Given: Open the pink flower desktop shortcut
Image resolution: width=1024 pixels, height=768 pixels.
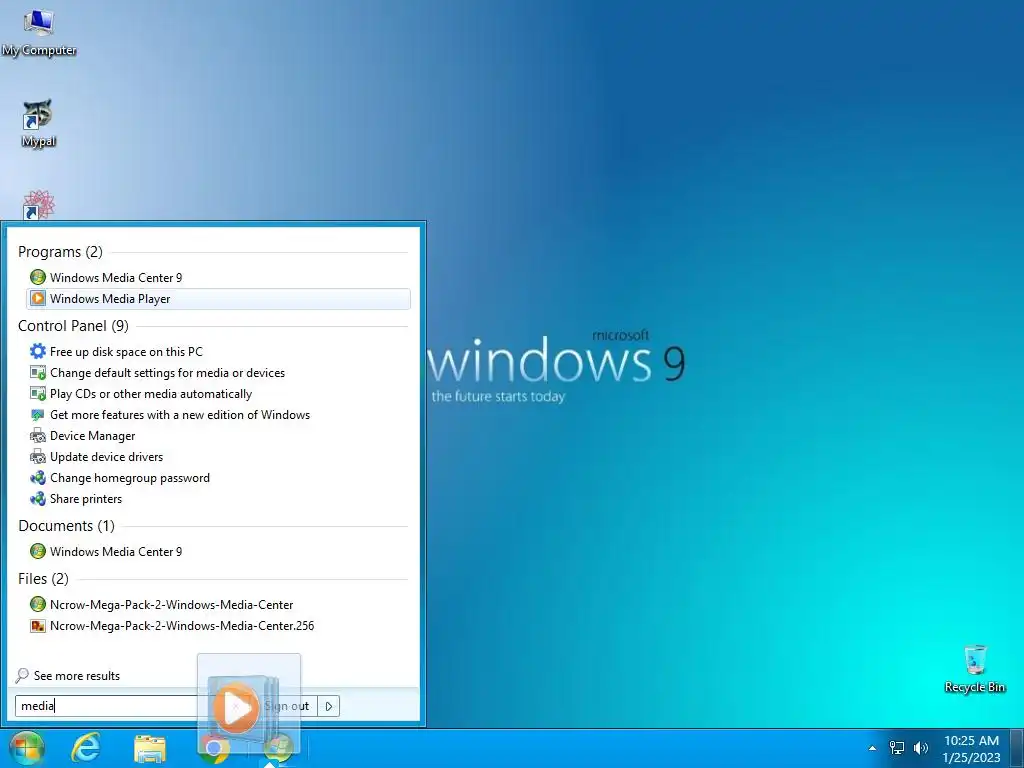Looking at the screenshot, I should [x=39, y=204].
